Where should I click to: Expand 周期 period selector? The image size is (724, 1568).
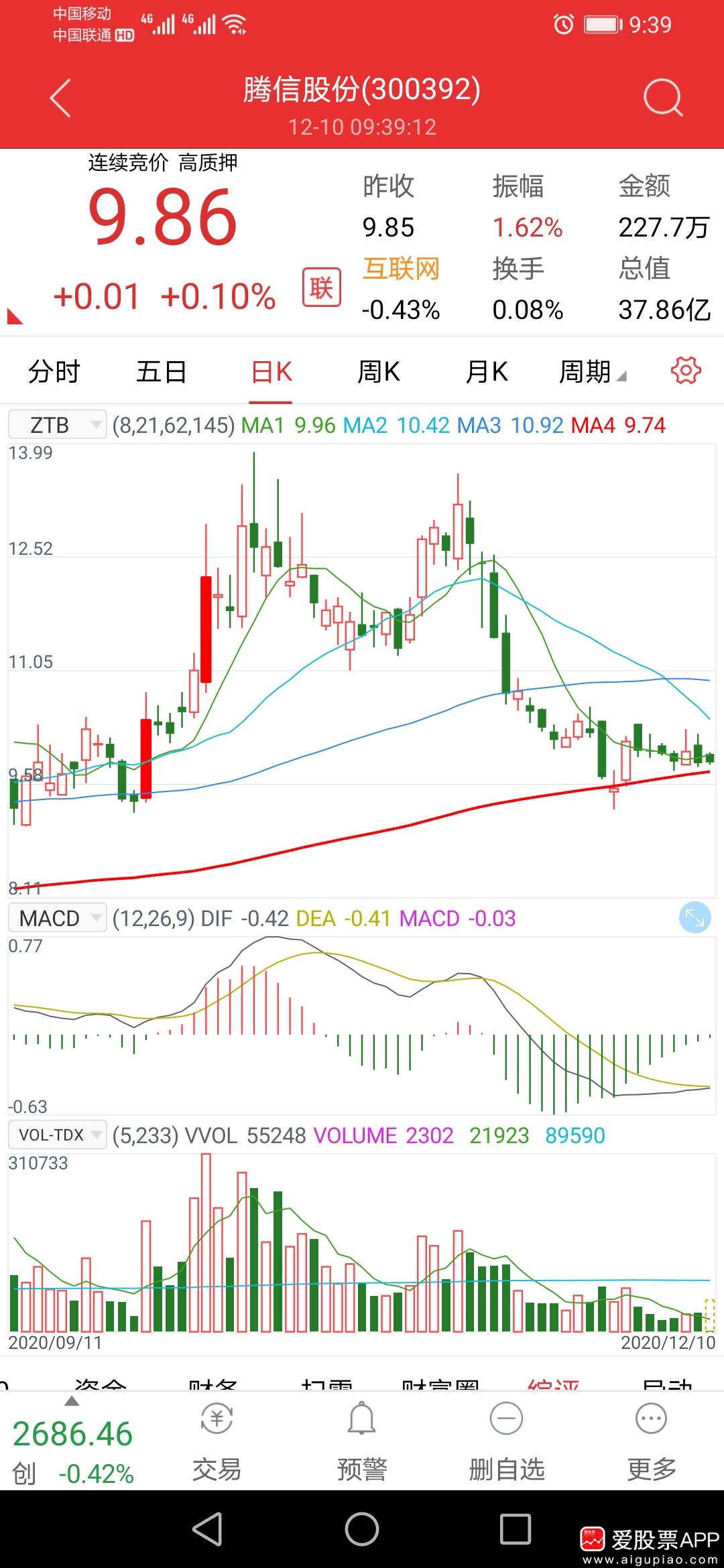(592, 371)
